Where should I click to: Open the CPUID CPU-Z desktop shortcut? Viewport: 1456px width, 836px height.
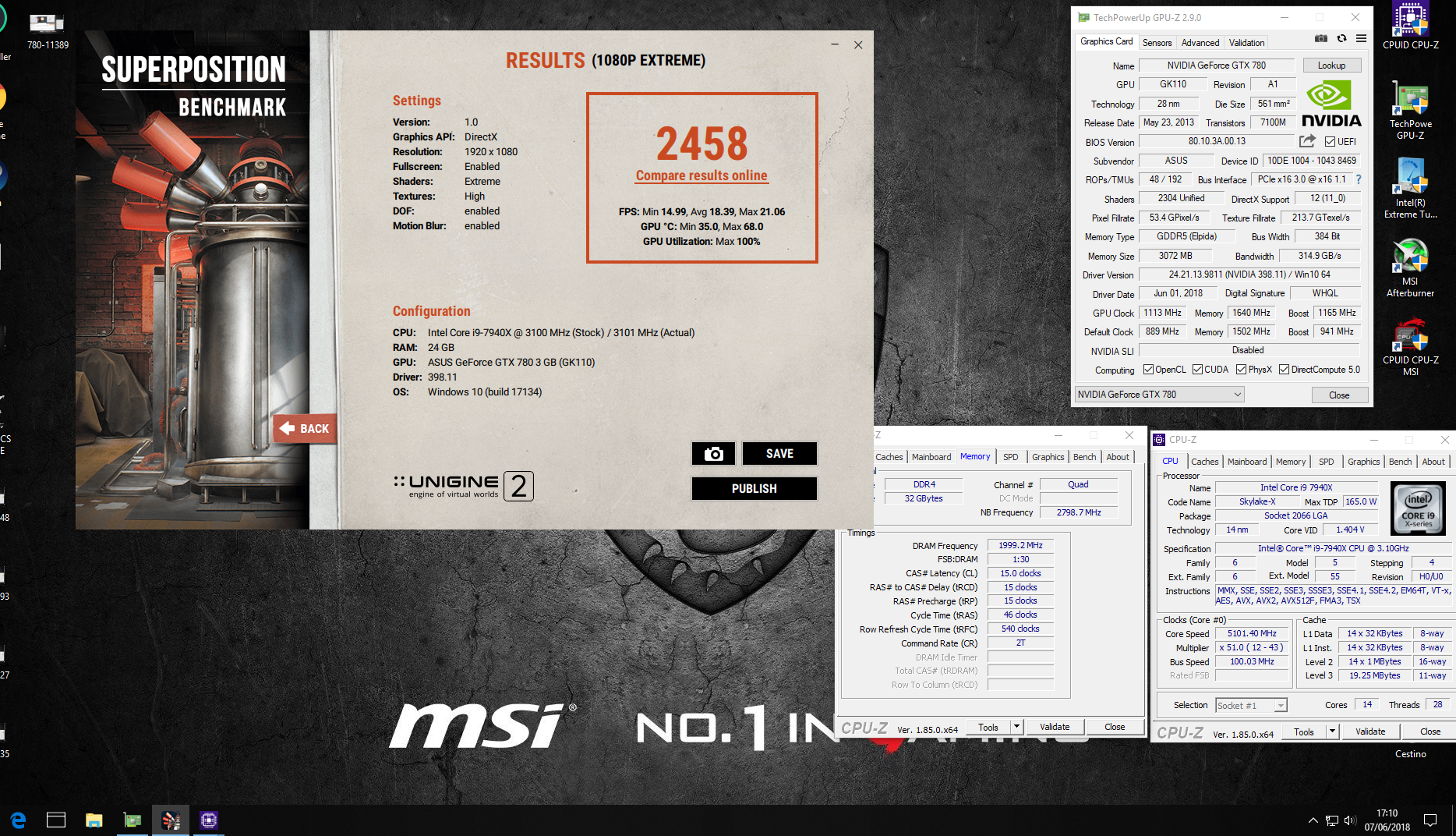coord(1410,26)
